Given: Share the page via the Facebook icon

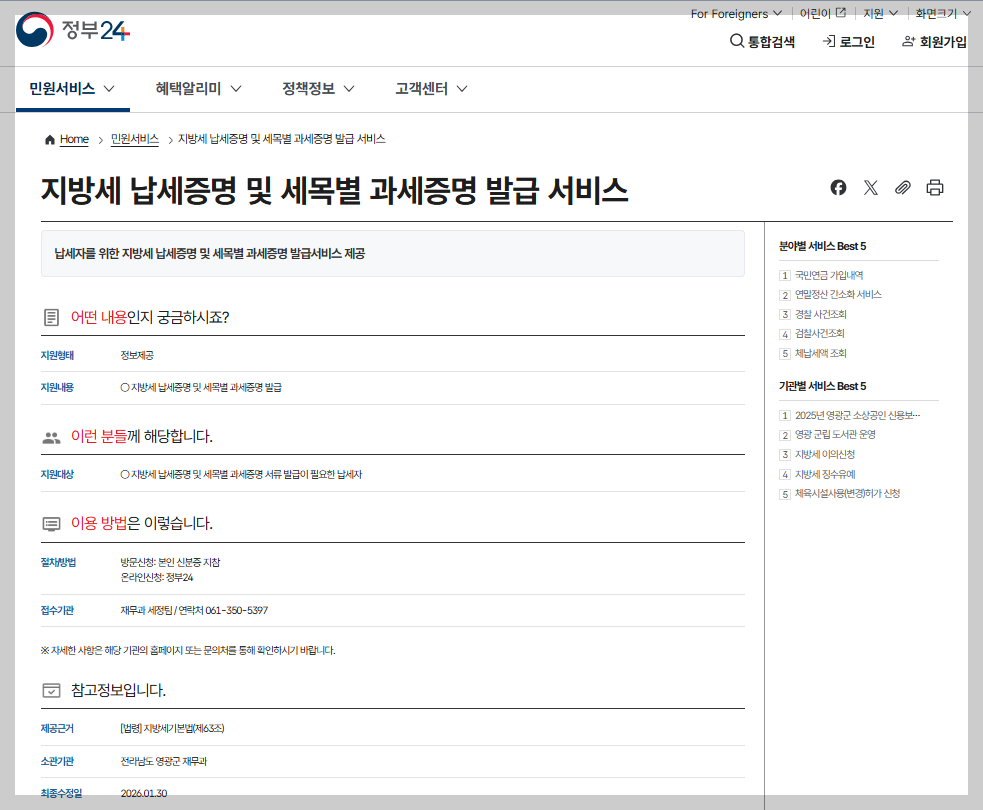Looking at the screenshot, I should pos(838,187).
